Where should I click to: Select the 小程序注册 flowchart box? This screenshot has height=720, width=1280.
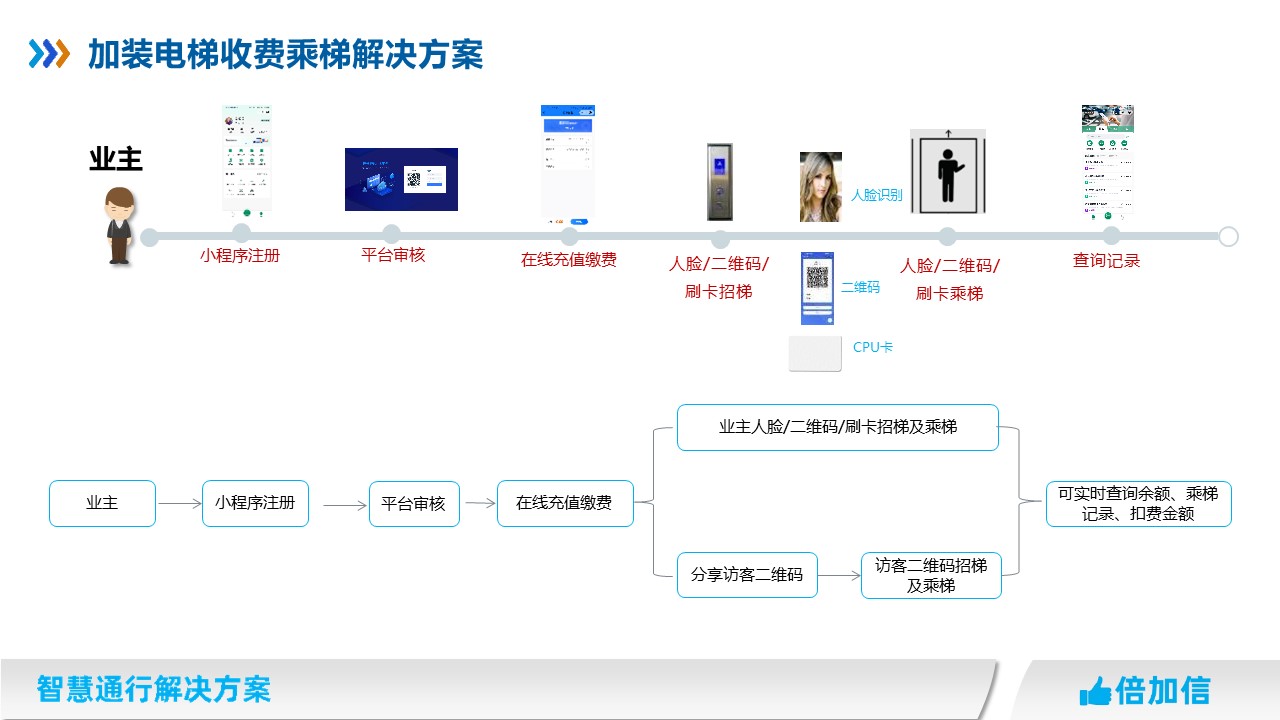click(x=255, y=503)
